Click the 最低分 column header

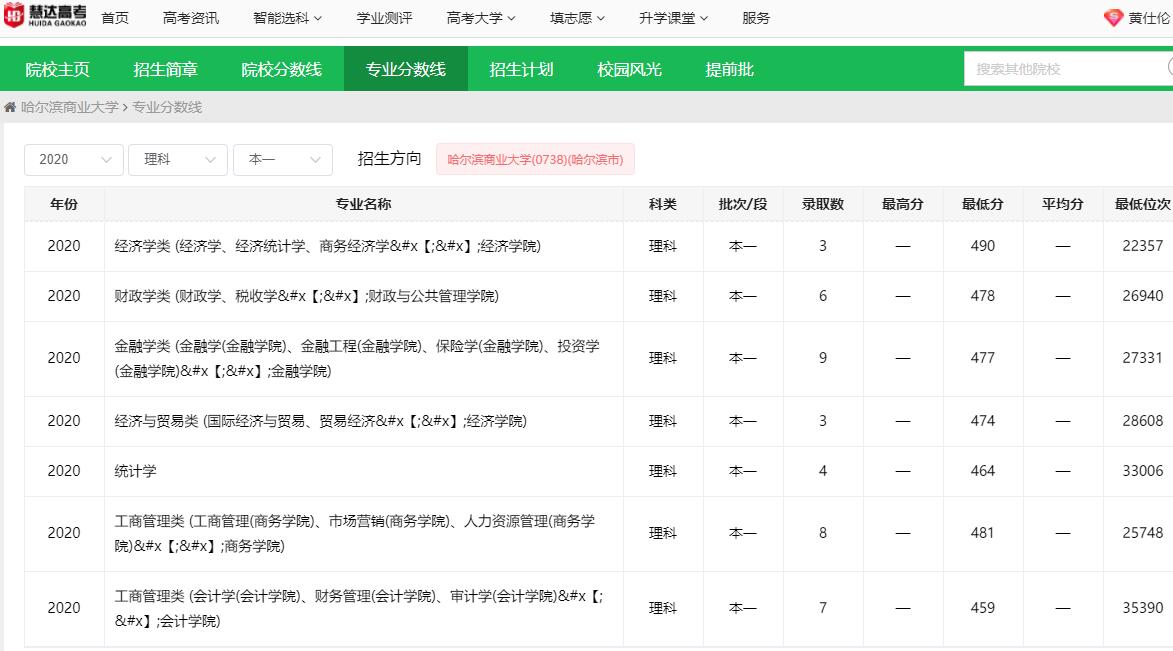click(x=982, y=204)
